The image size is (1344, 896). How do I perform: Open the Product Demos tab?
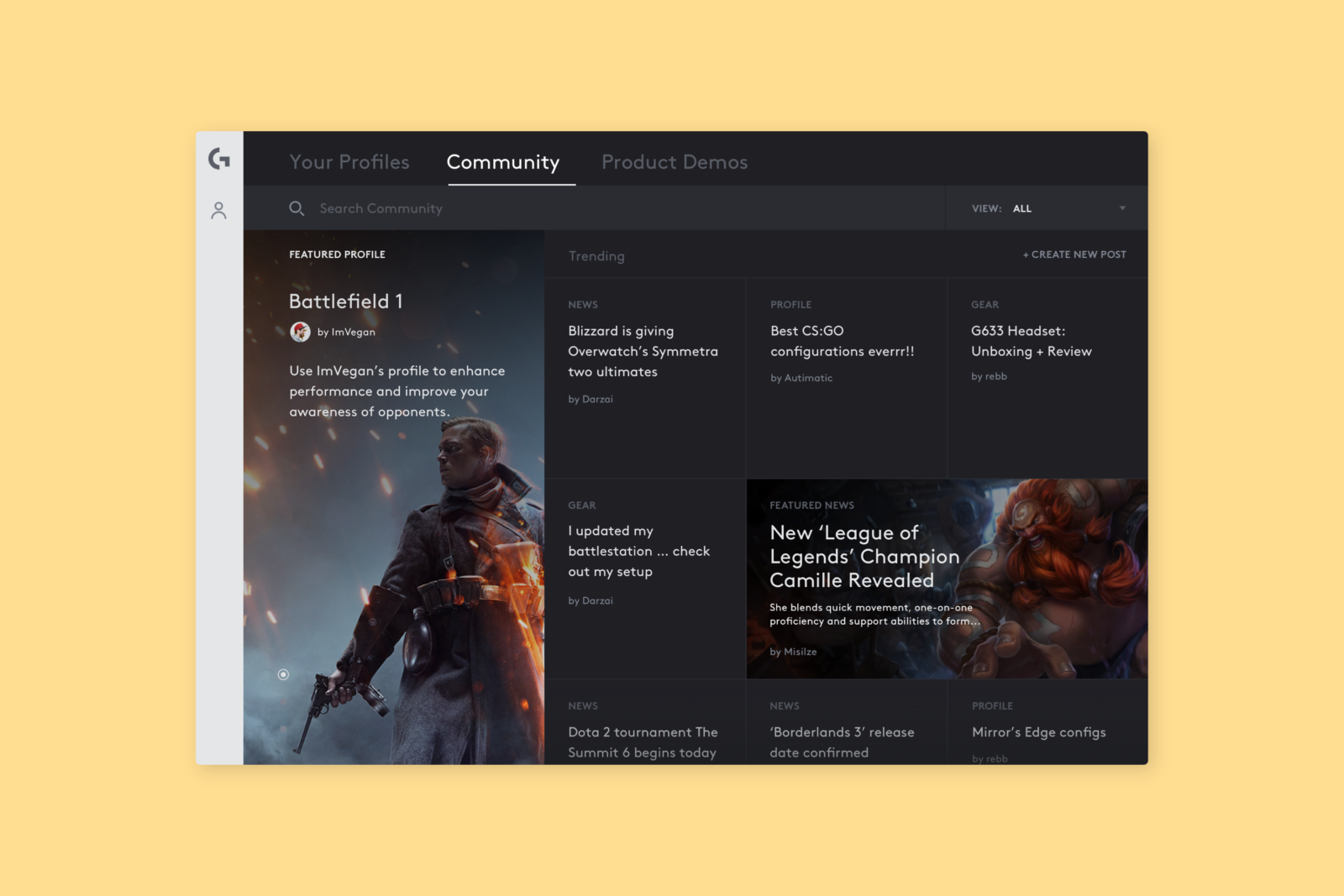[675, 162]
